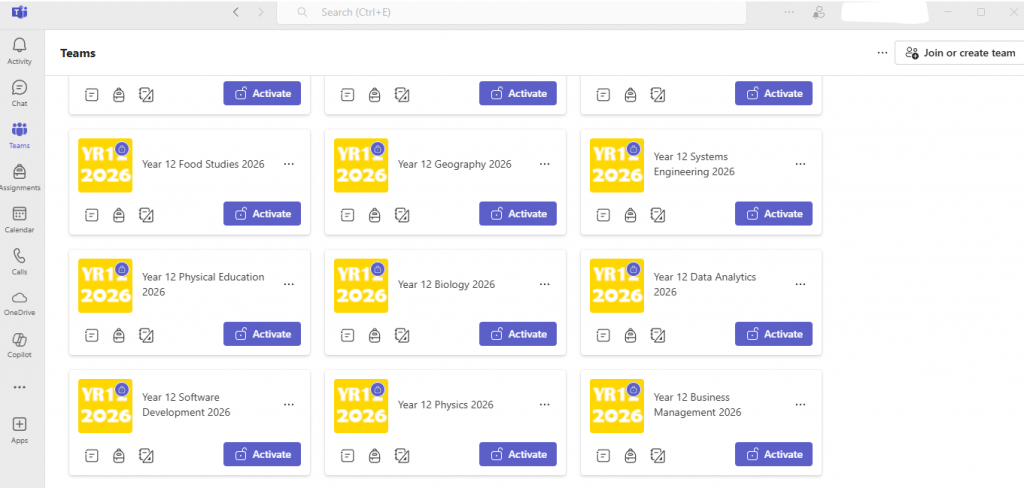
Task: Open Year 12 Systems Engineering team thumbnail
Action: coord(617,164)
